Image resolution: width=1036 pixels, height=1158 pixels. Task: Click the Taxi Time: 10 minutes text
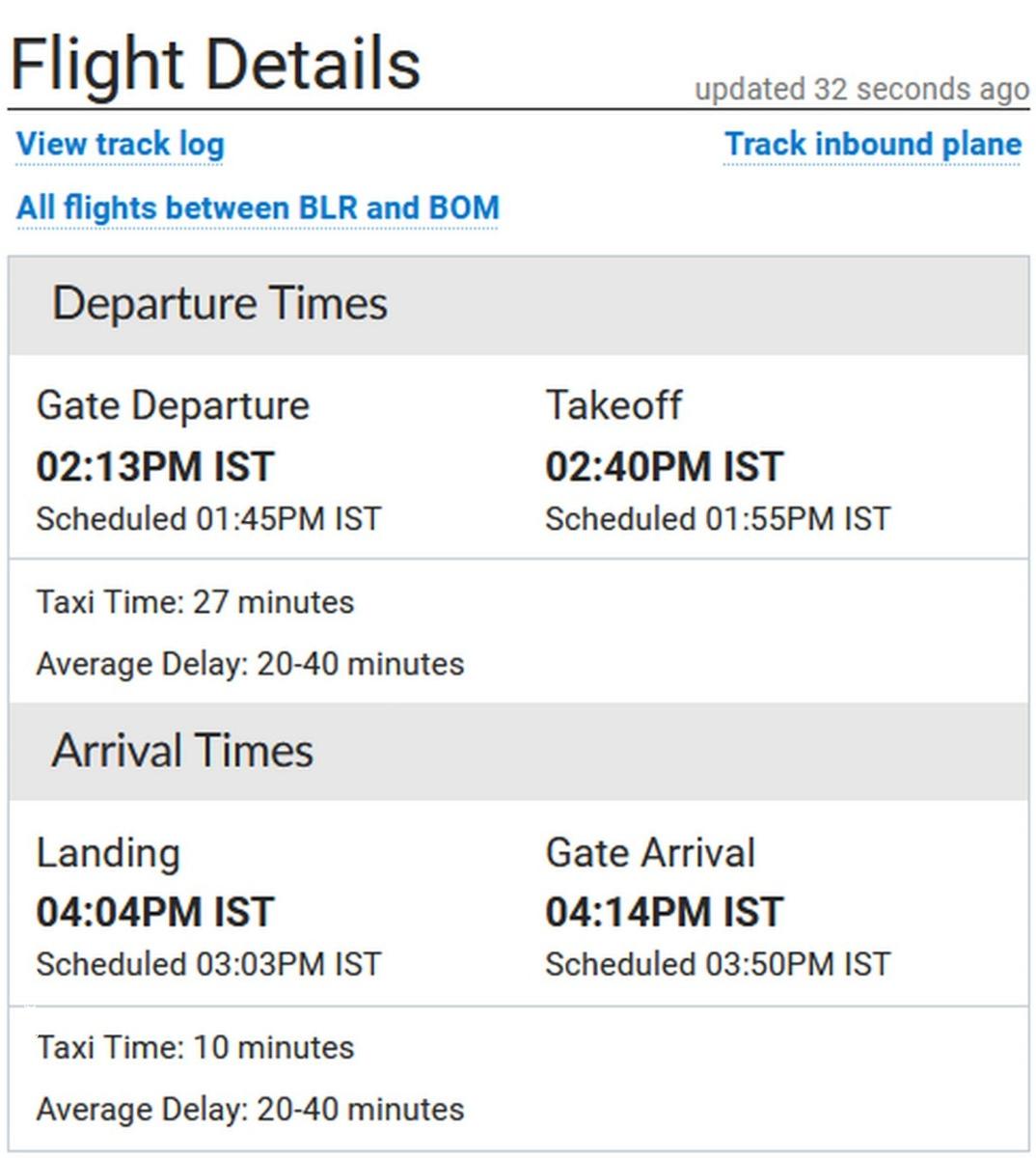[x=195, y=1047]
